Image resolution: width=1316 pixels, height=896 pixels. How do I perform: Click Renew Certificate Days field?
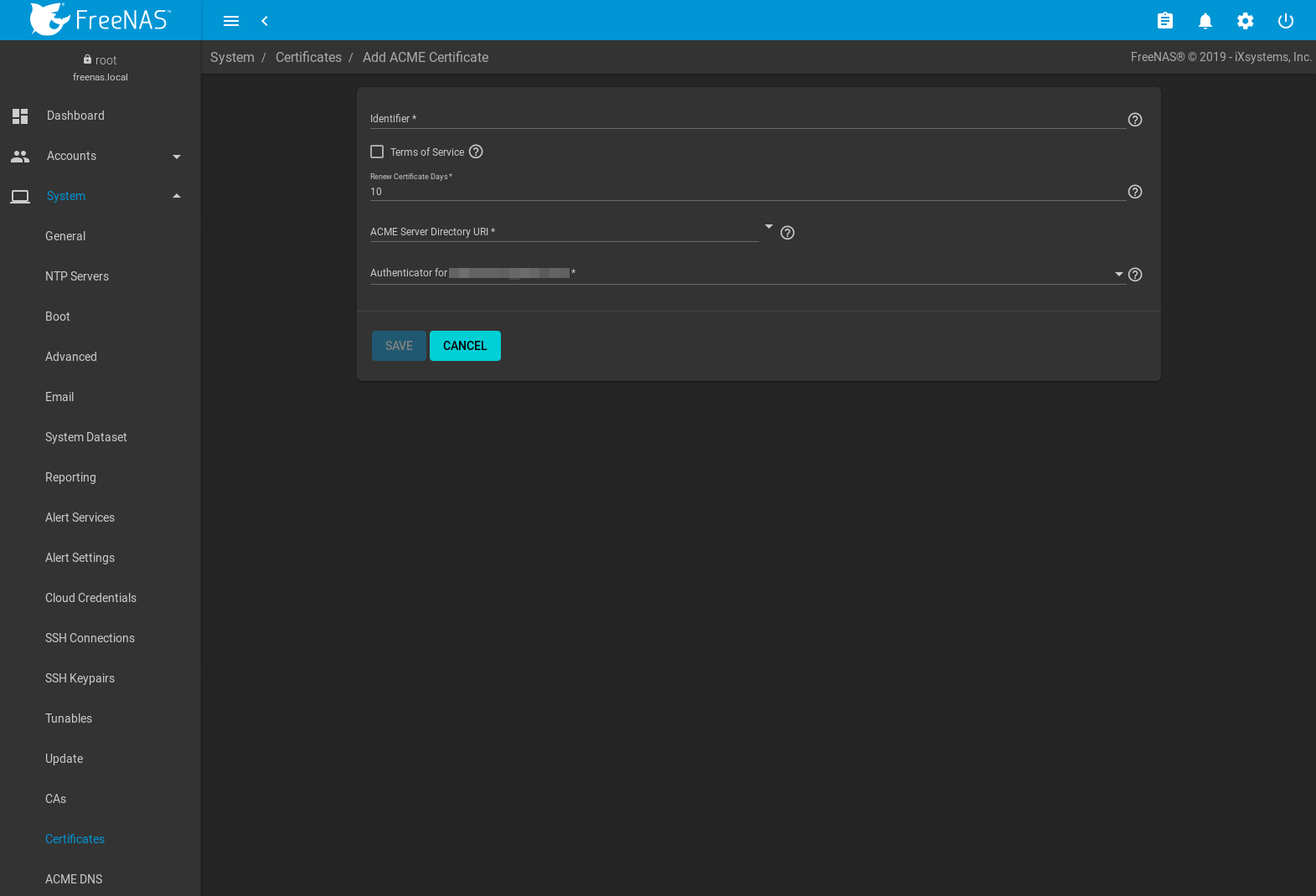tap(748, 192)
